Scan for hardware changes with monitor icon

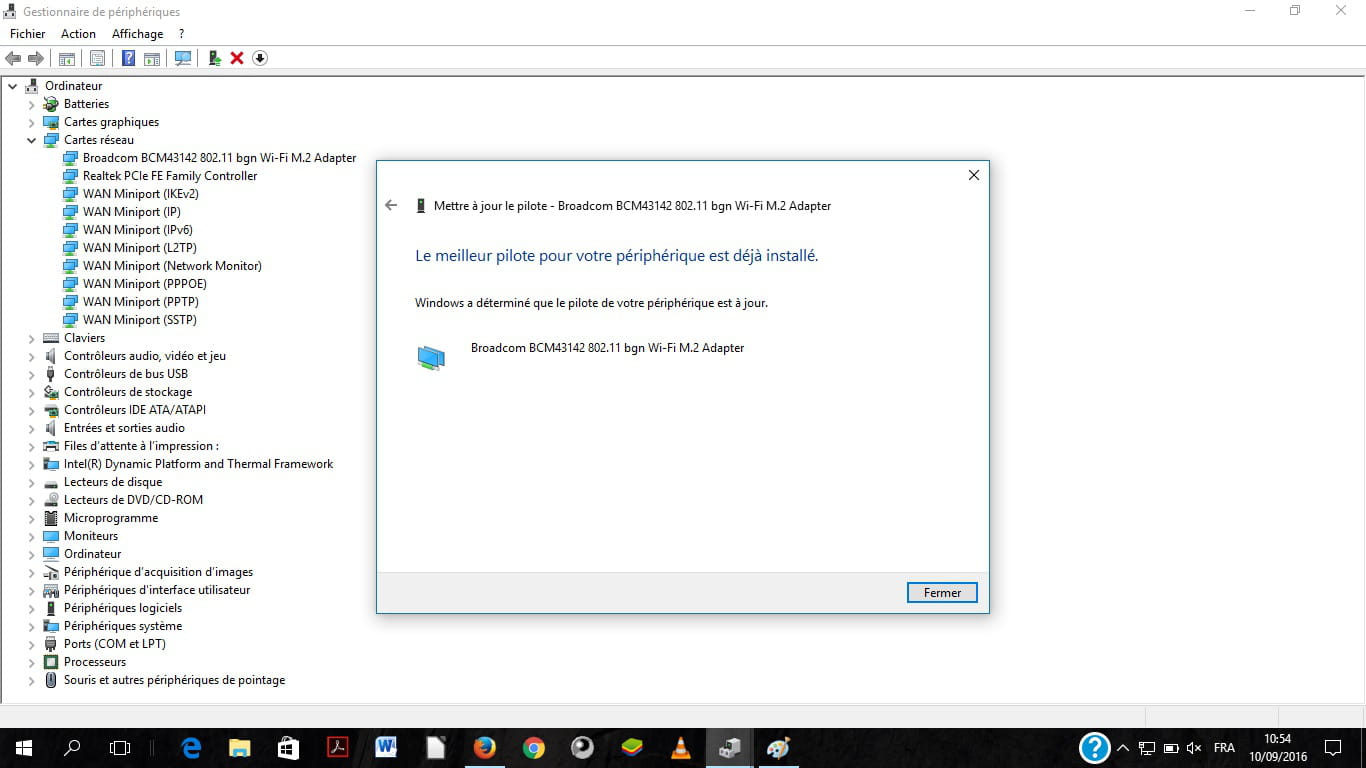(x=183, y=58)
